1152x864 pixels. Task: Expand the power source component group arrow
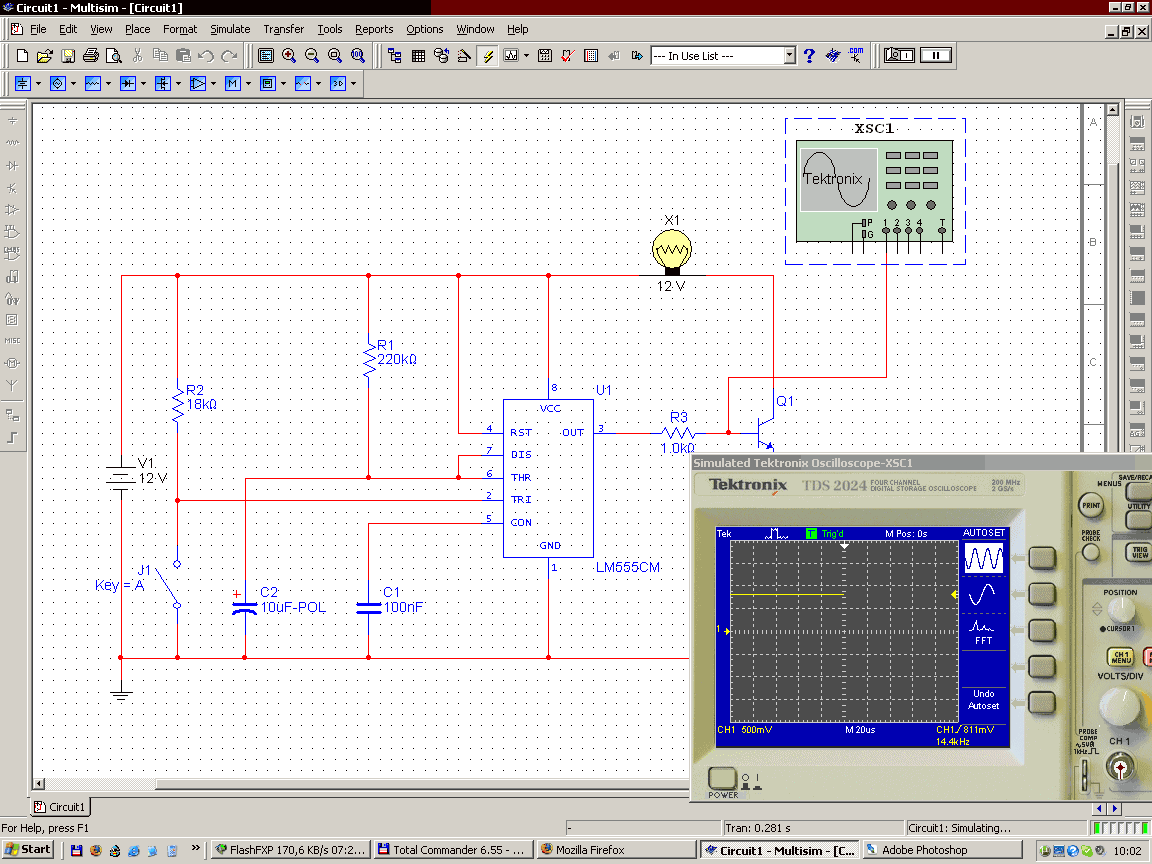coord(38,84)
